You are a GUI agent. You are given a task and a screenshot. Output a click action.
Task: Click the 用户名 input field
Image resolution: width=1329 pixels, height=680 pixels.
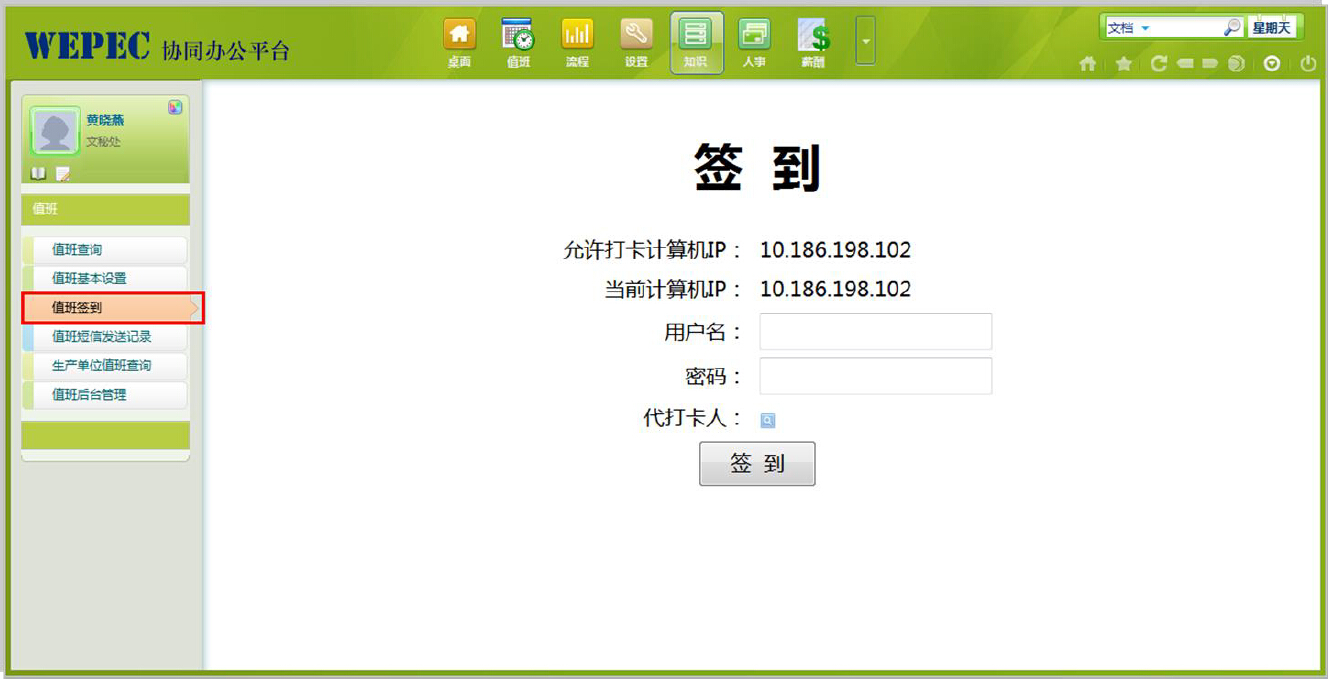point(875,332)
